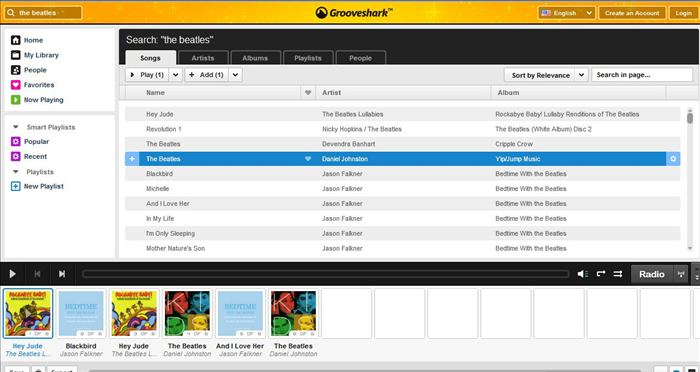Click the plus icon on the selected Daniel Johnston row
The height and width of the screenshot is (372, 700).
[x=132, y=159]
